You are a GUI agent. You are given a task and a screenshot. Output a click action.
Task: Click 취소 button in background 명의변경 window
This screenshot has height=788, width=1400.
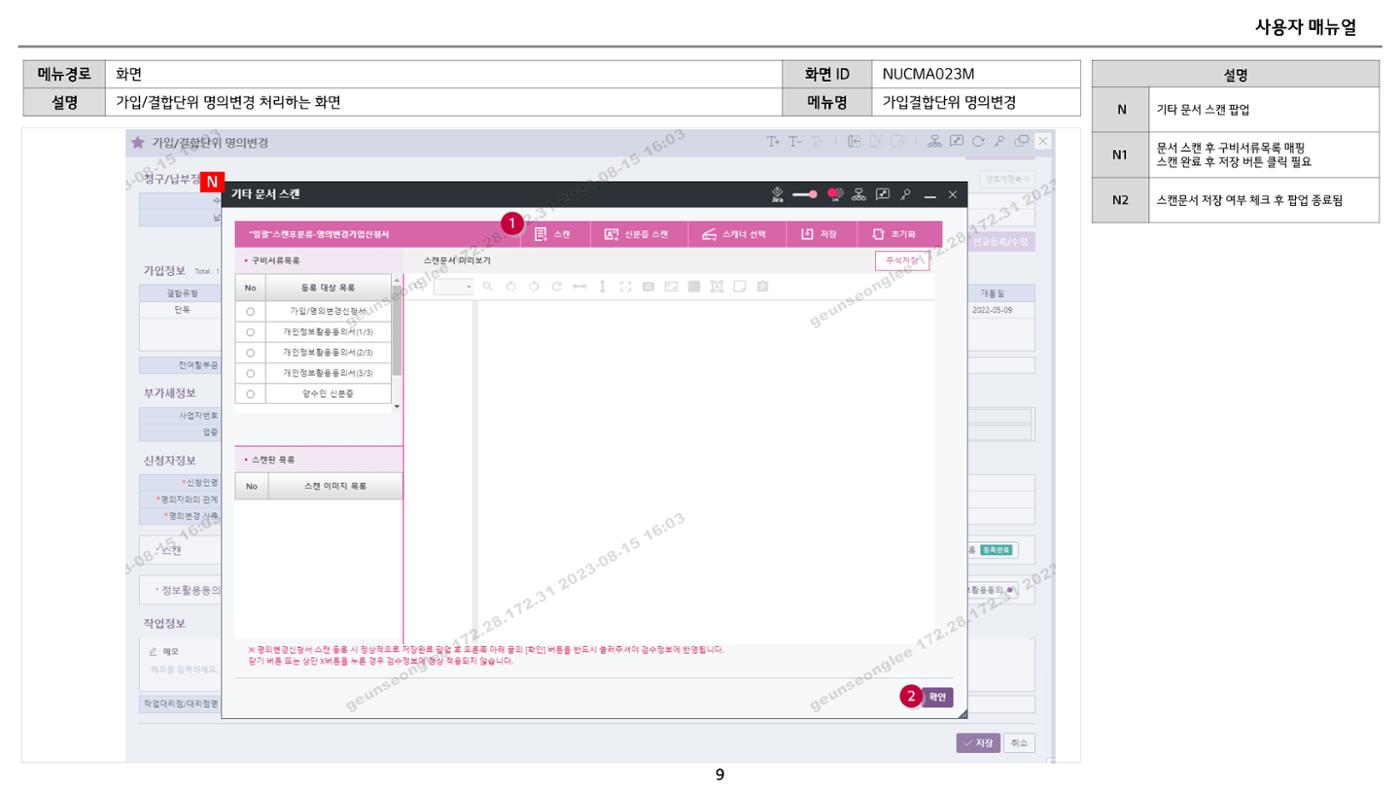tap(1019, 743)
